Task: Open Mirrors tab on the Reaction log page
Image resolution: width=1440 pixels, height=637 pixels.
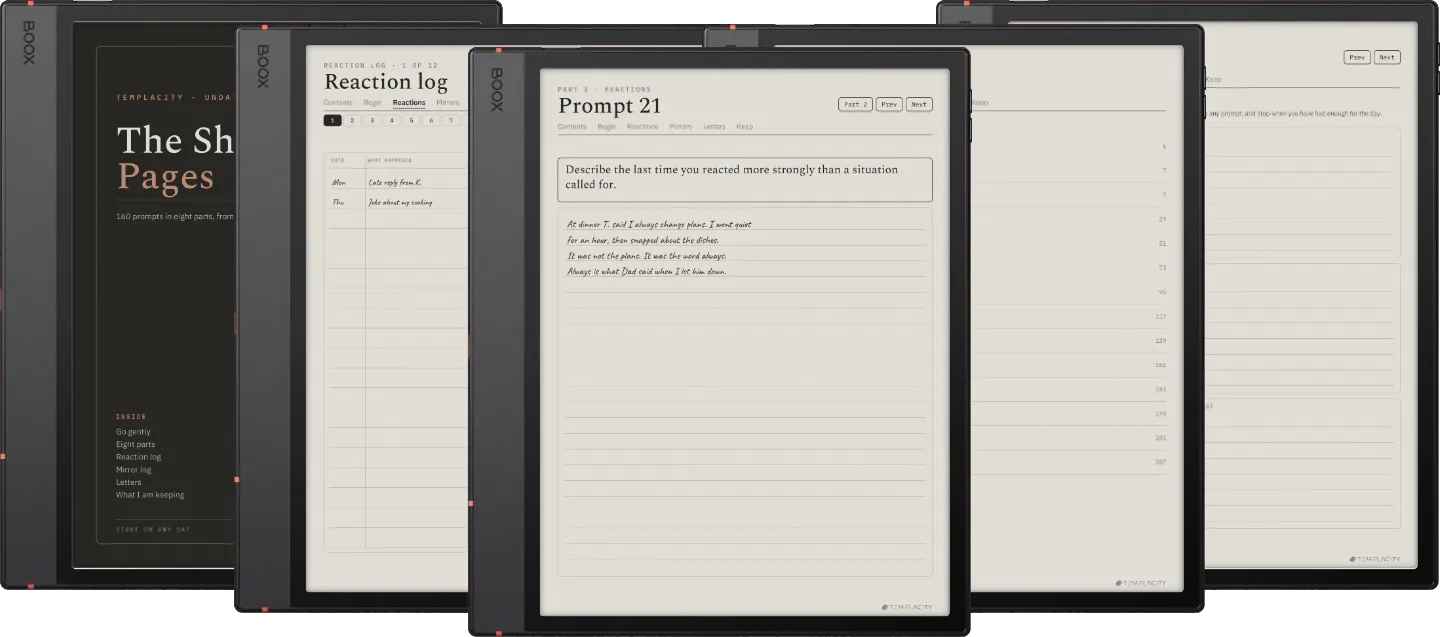Action: click(447, 103)
